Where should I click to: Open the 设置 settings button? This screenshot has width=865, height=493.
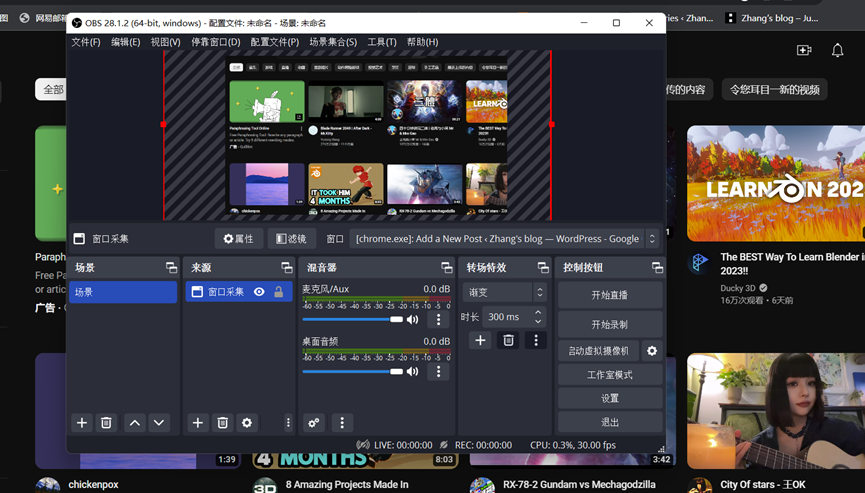click(610, 398)
